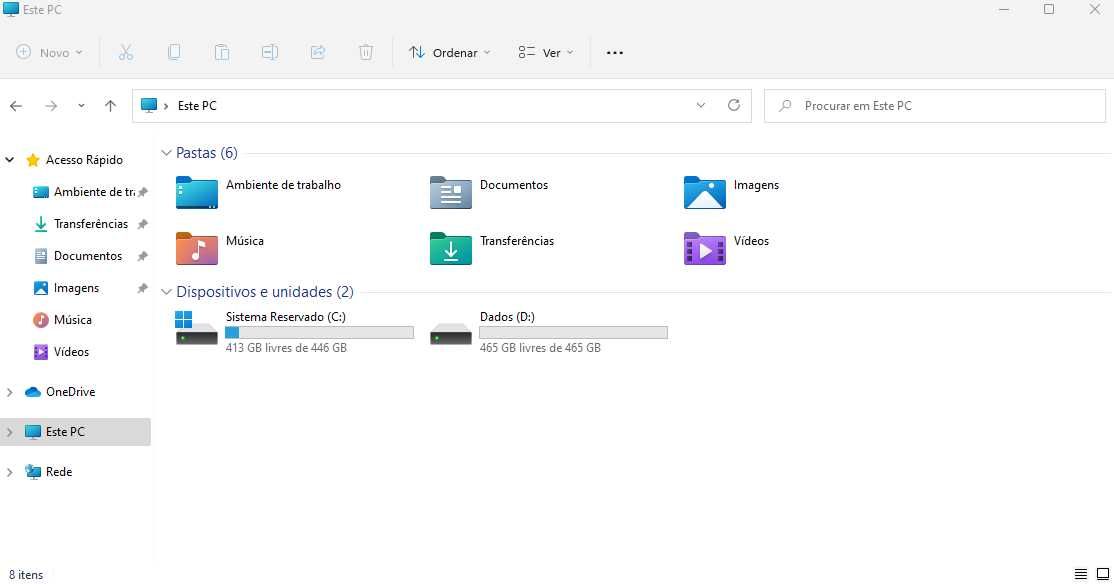
Task: Click the "8 itens" status bar text
Action: (x=26, y=575)
